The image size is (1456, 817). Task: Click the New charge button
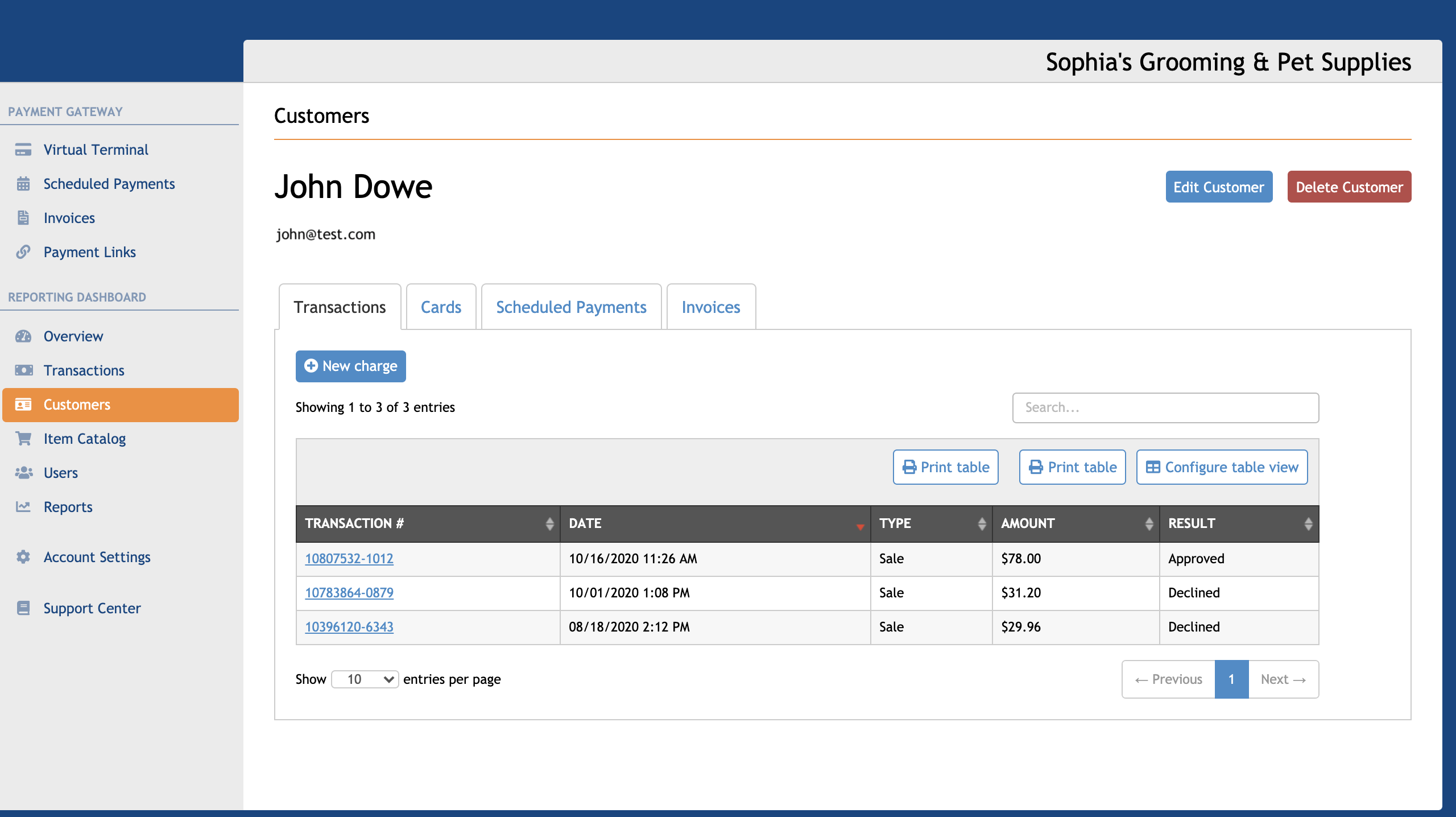click(x=350, y=365)
